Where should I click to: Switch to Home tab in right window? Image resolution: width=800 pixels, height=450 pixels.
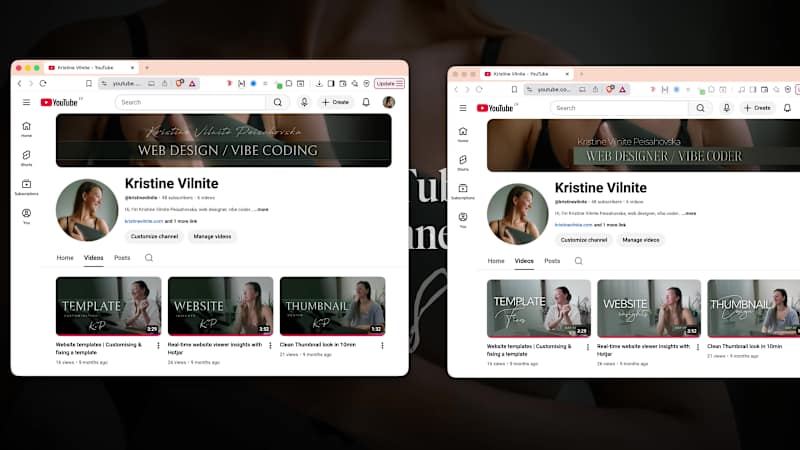[x=496, y=261]
